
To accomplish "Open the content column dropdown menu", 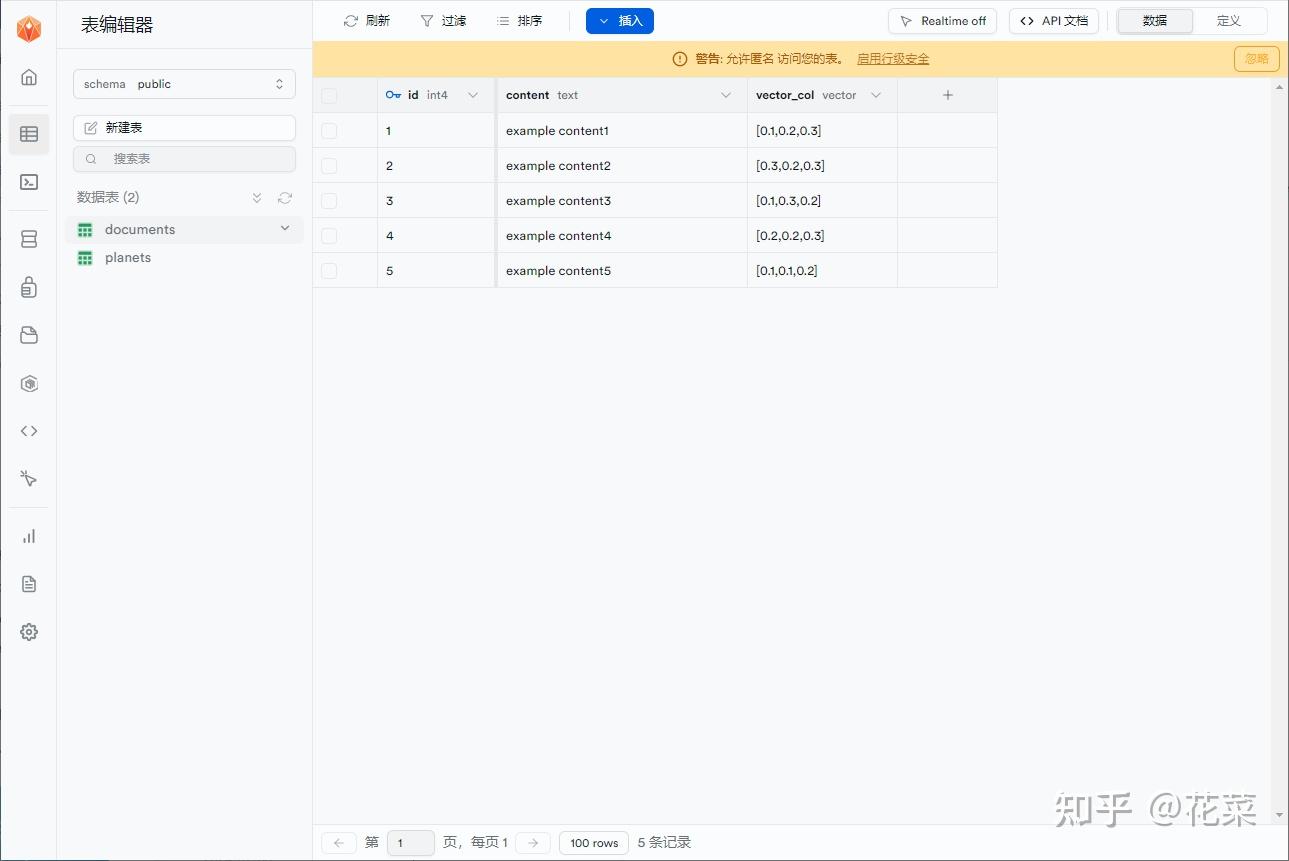I will [725, 95].
